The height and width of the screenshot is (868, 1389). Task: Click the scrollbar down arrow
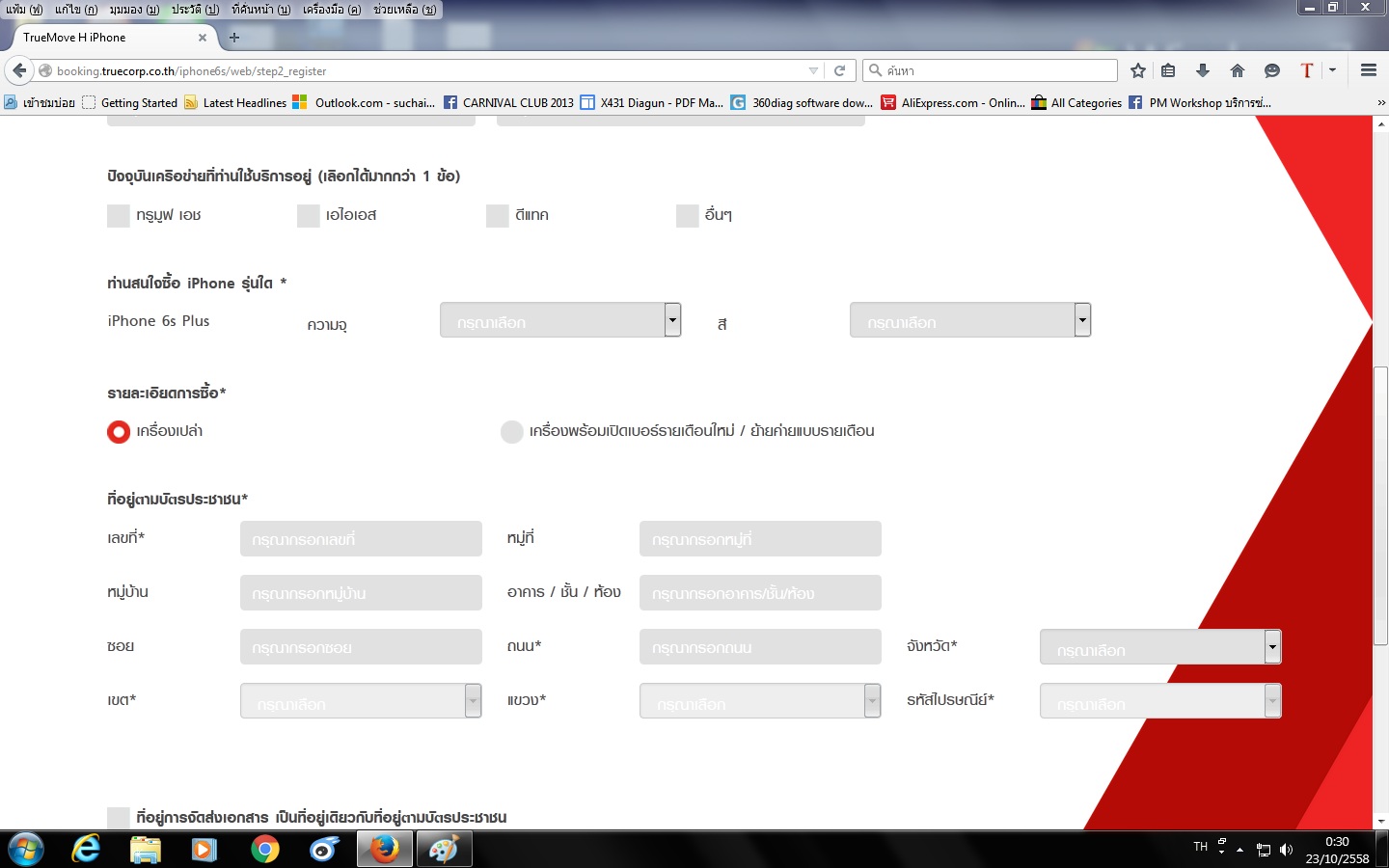[x=1381, y=822]
